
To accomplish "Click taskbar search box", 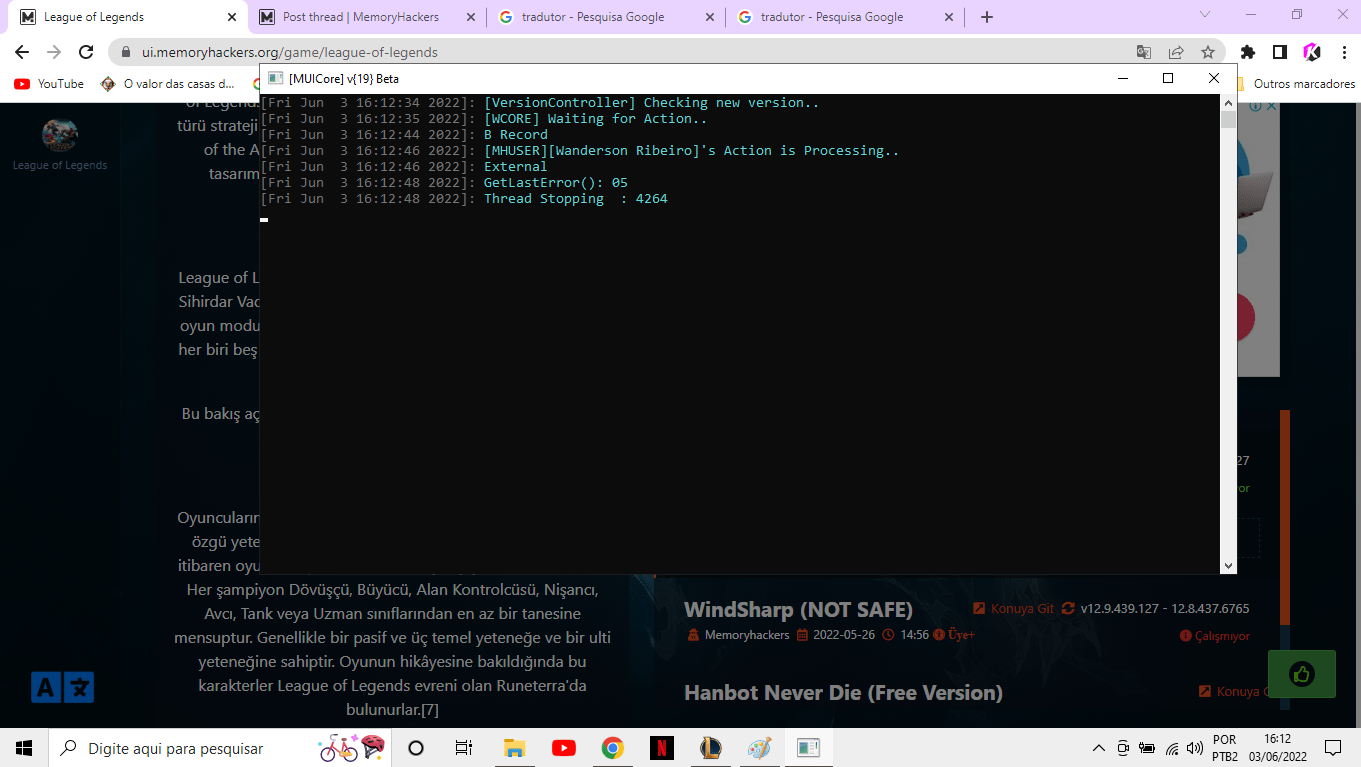I will tap(220, 748).
